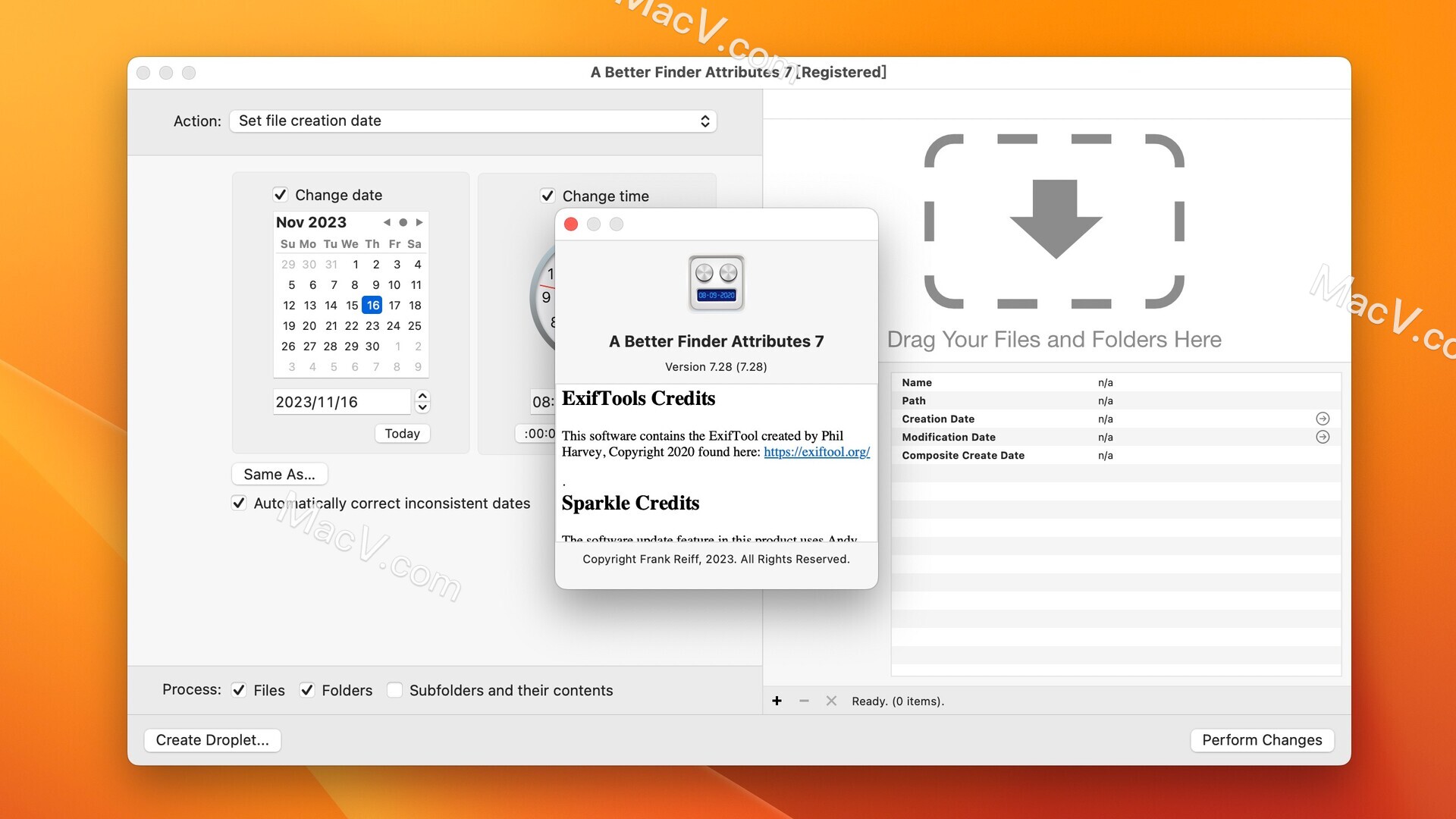Viewport: 1456px width, 819px height.
Task: Jump to current month dot in calendar
Action: point(403,222)
